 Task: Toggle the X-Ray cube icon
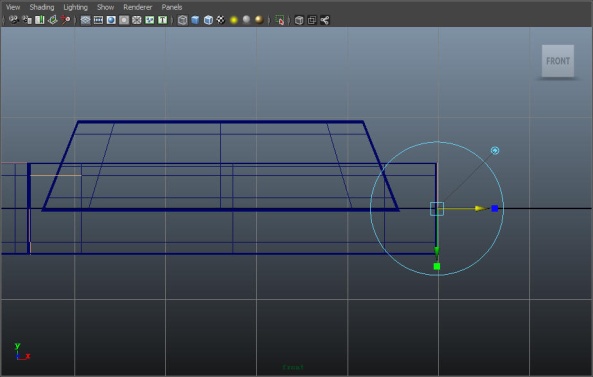click(x=299, y=20)
